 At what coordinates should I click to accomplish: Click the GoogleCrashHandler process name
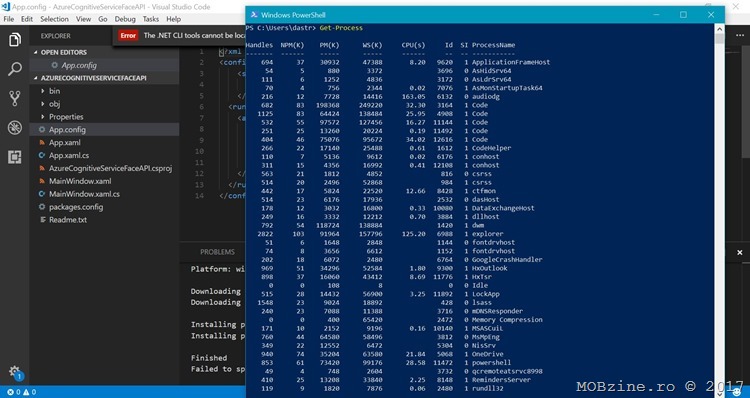click(x=507, y=260)
